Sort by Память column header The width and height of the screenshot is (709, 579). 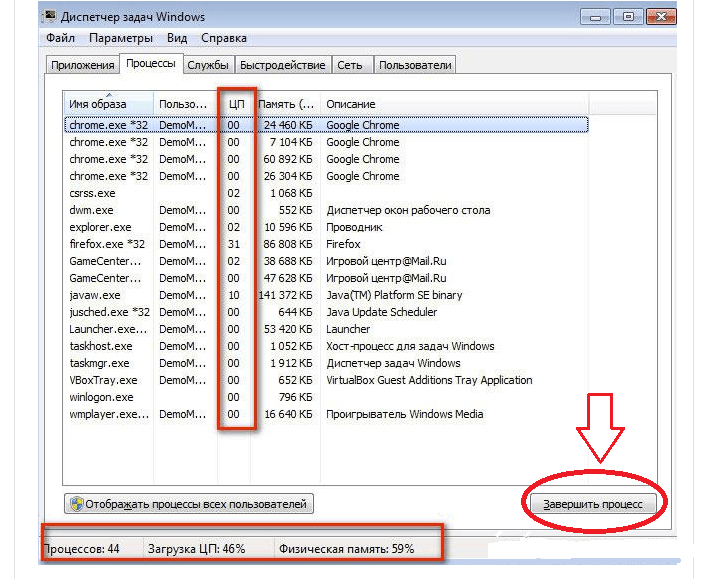(x=287, y=104)
